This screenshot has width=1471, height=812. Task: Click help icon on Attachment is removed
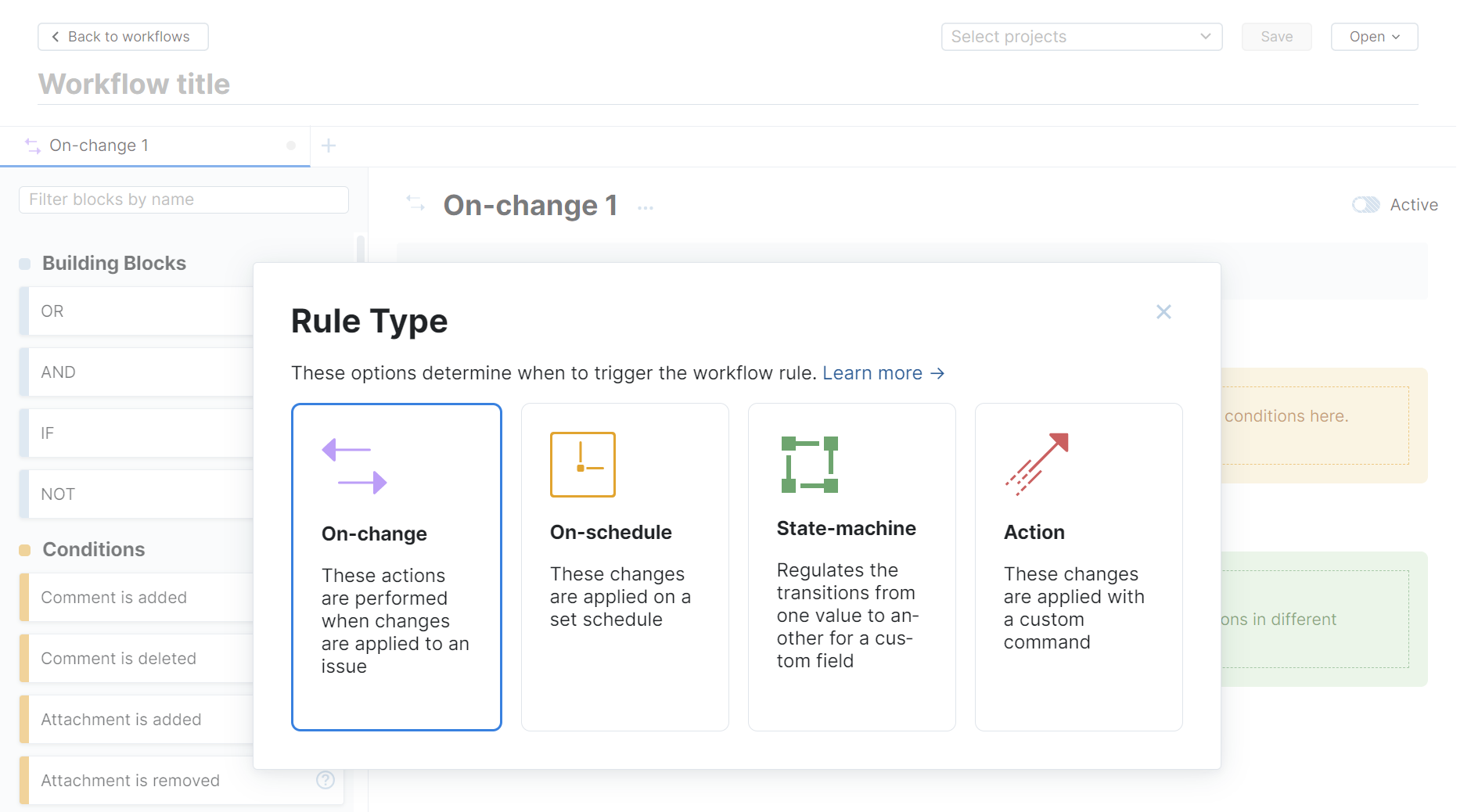click(x=325, y=780)
